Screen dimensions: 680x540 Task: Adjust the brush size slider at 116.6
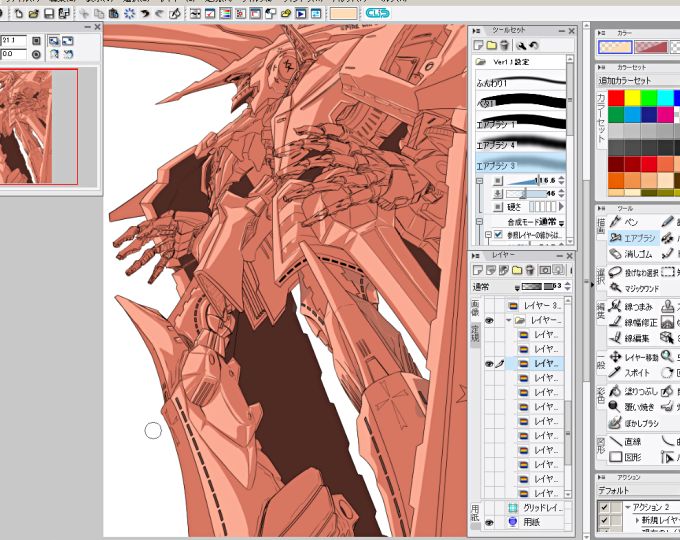tap(531, 180)
